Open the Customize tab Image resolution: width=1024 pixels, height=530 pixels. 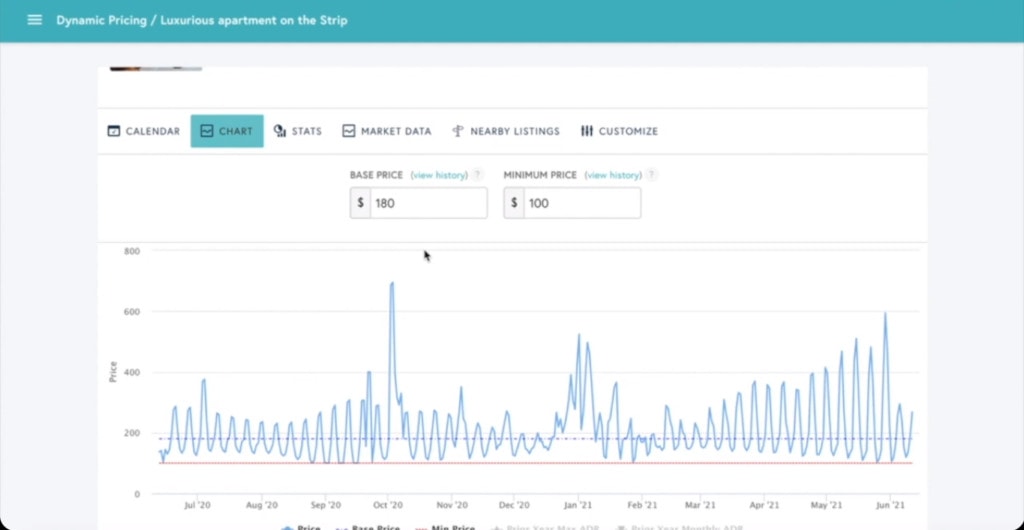click(619, 131)
